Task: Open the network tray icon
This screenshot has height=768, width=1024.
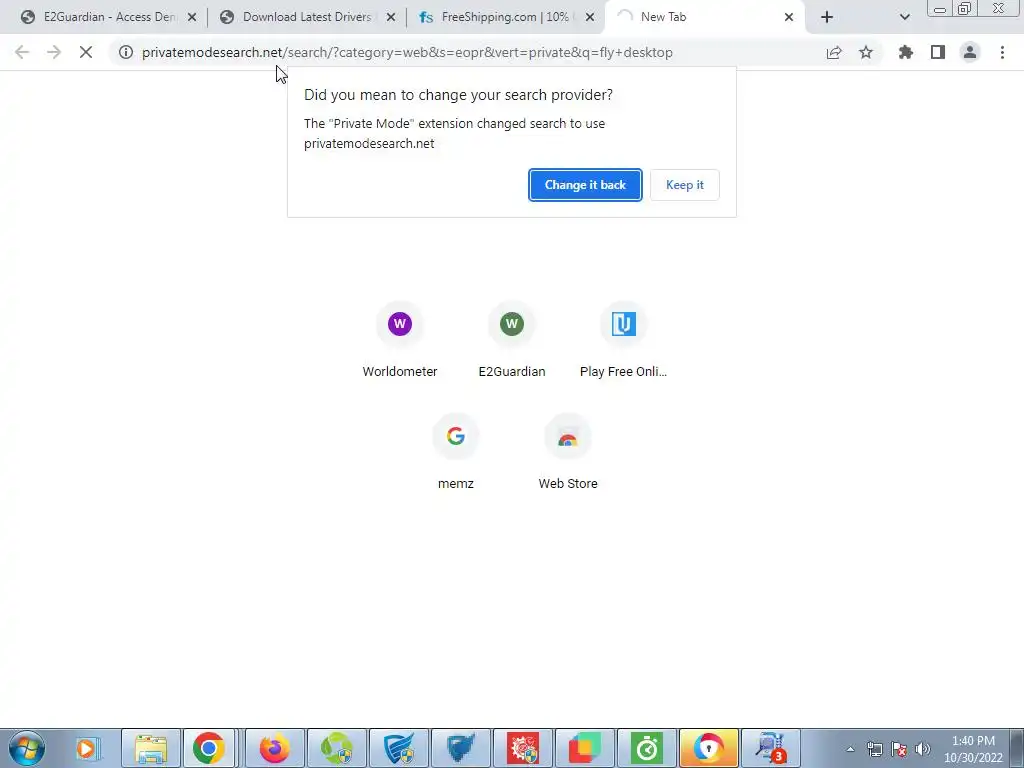Action: (874, 749)
